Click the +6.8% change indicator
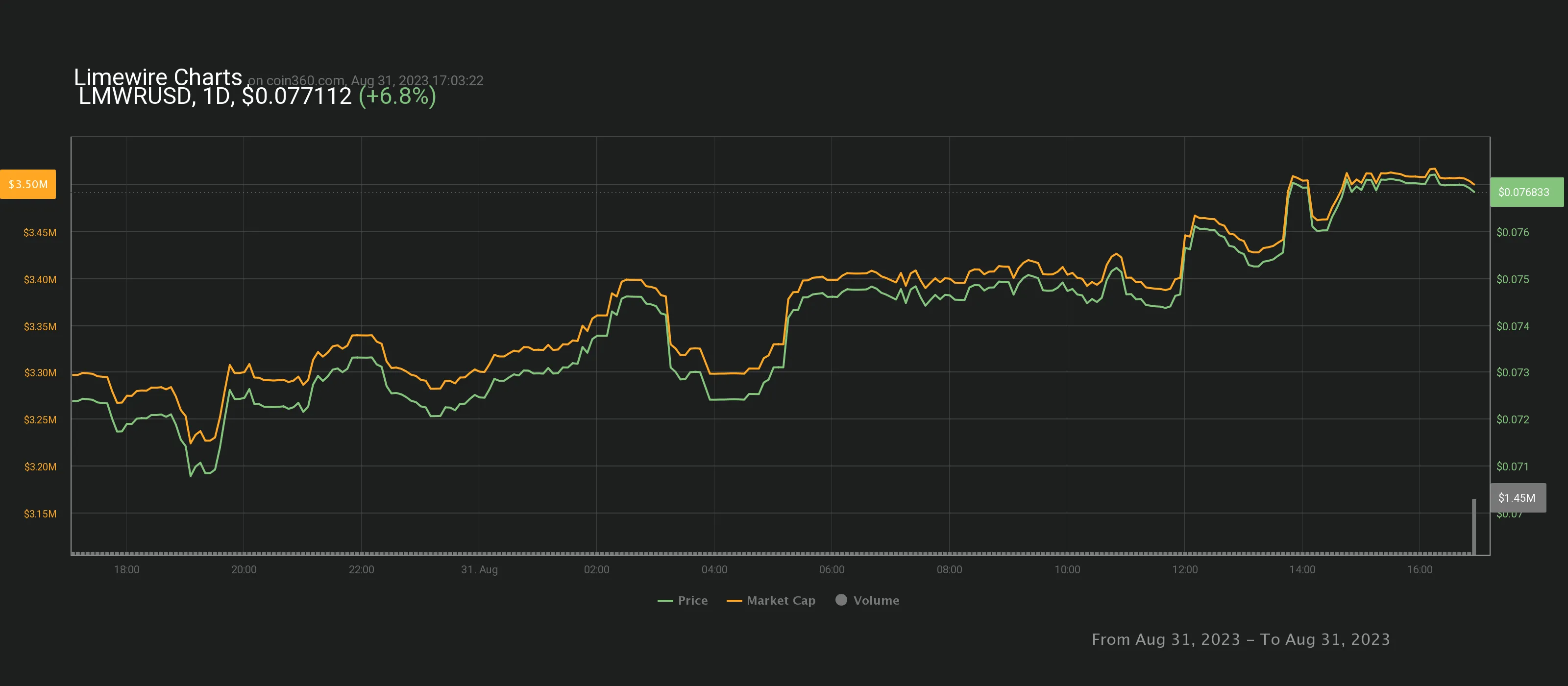 point(397,96)
